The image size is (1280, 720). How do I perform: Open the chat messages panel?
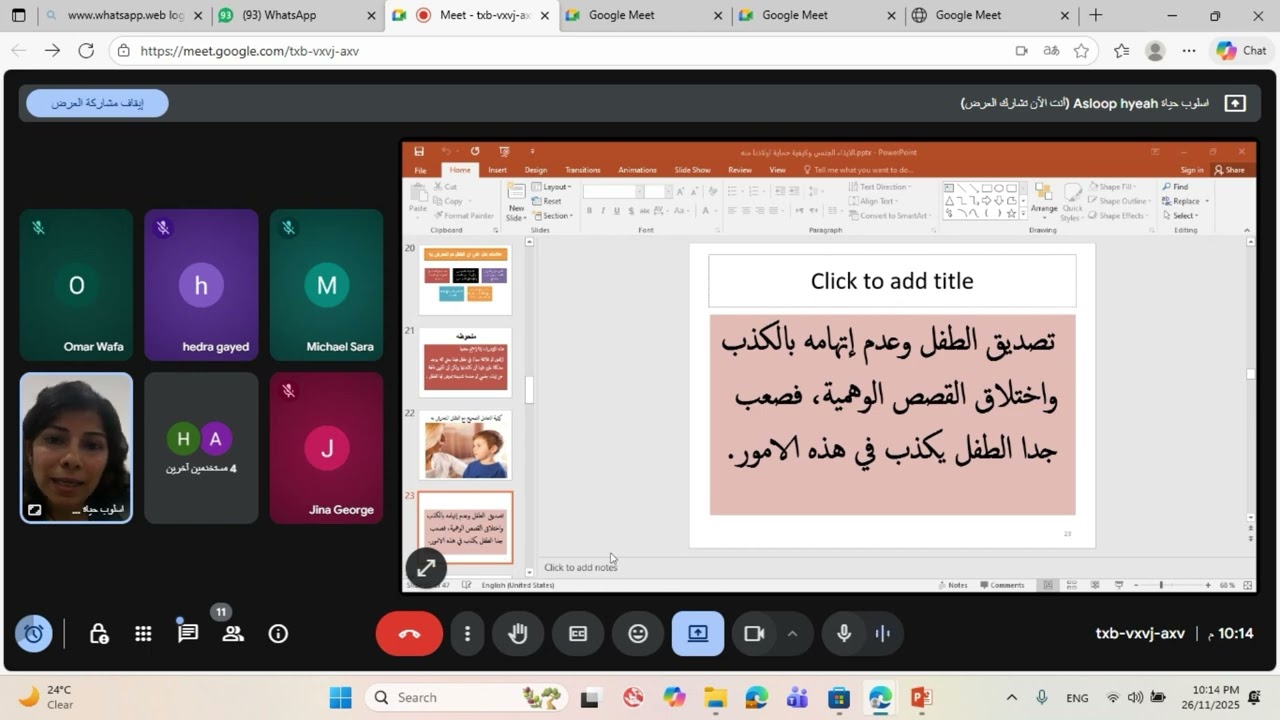(x=188, y=633)
